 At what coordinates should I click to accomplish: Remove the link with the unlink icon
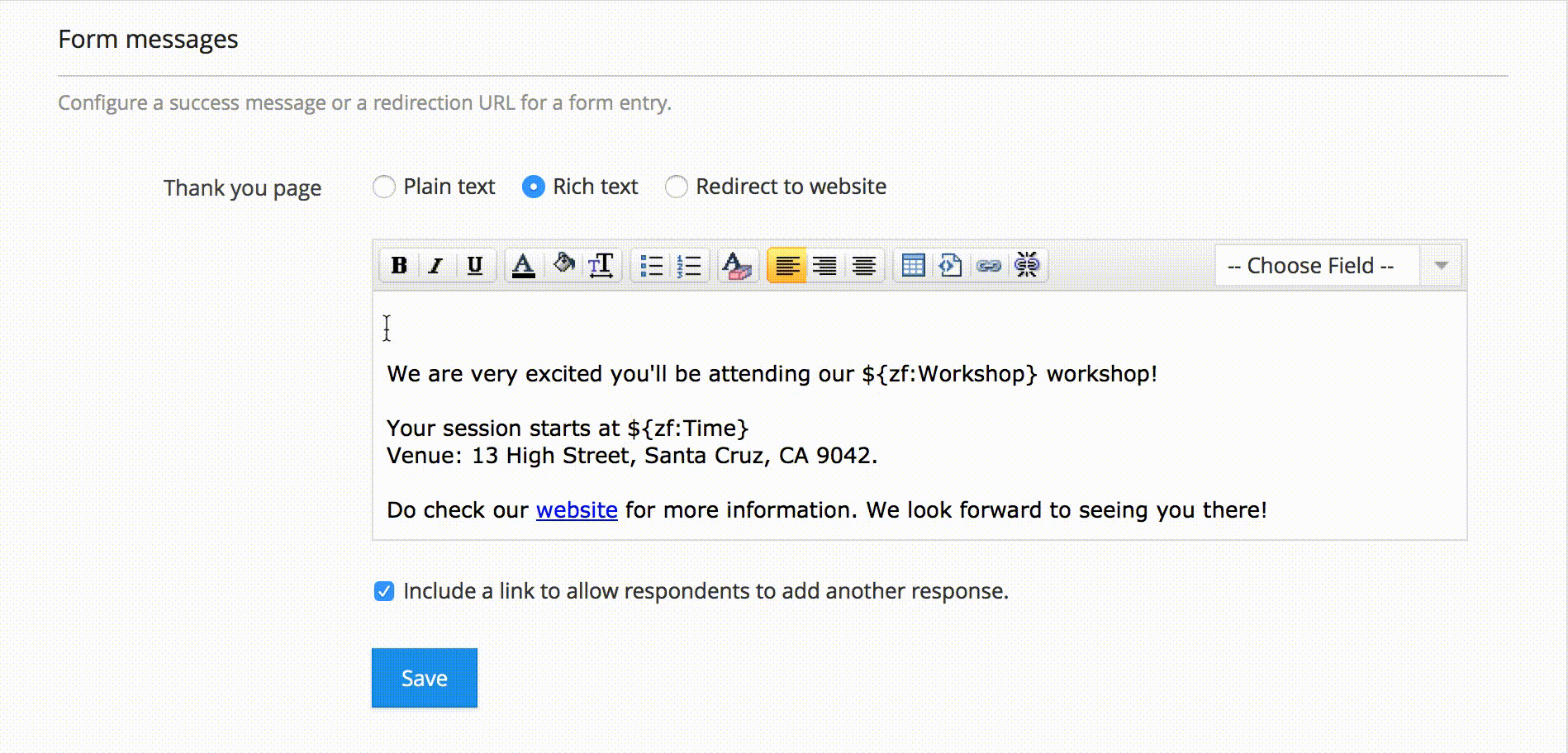(x=1026, y=266)
